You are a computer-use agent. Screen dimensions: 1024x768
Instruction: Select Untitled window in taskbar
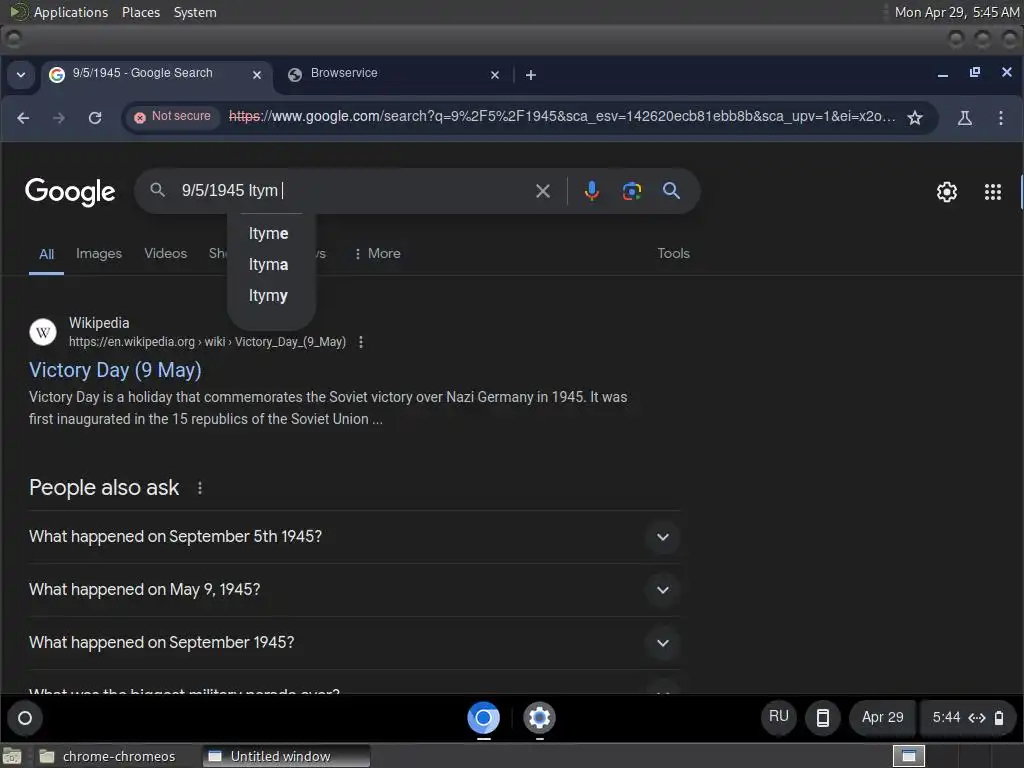285,756
